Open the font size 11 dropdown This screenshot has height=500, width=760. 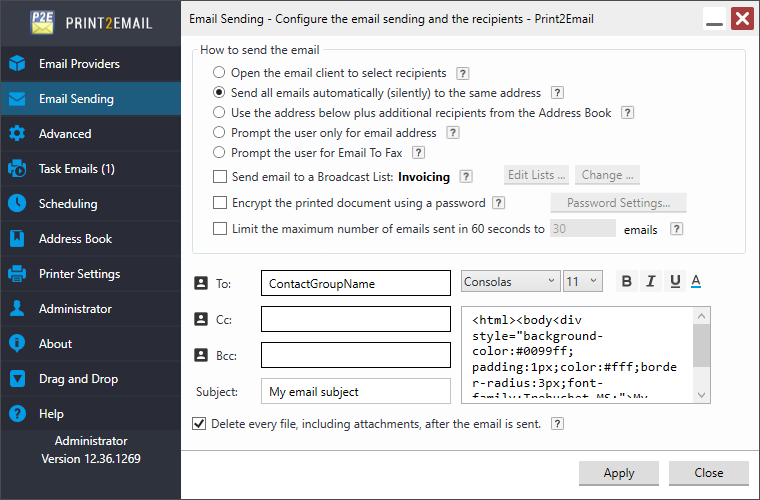pos(583,282)
